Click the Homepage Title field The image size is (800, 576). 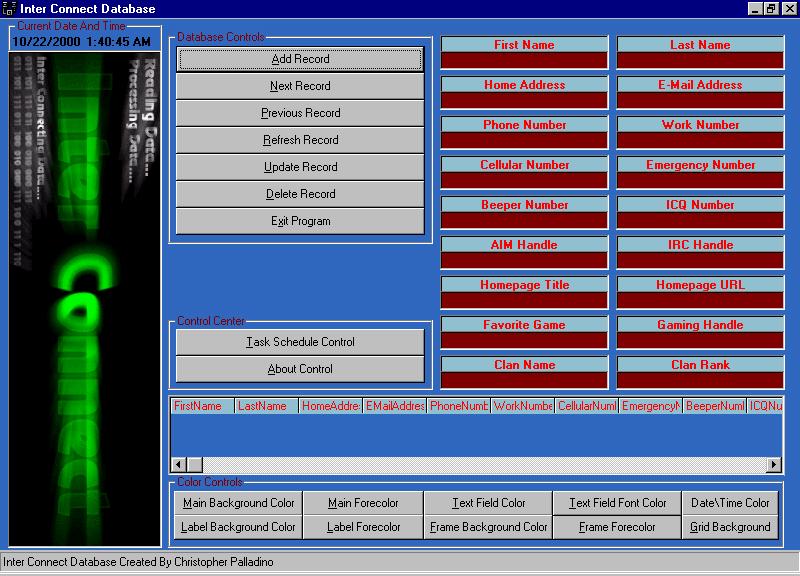[x=524, y=300]
